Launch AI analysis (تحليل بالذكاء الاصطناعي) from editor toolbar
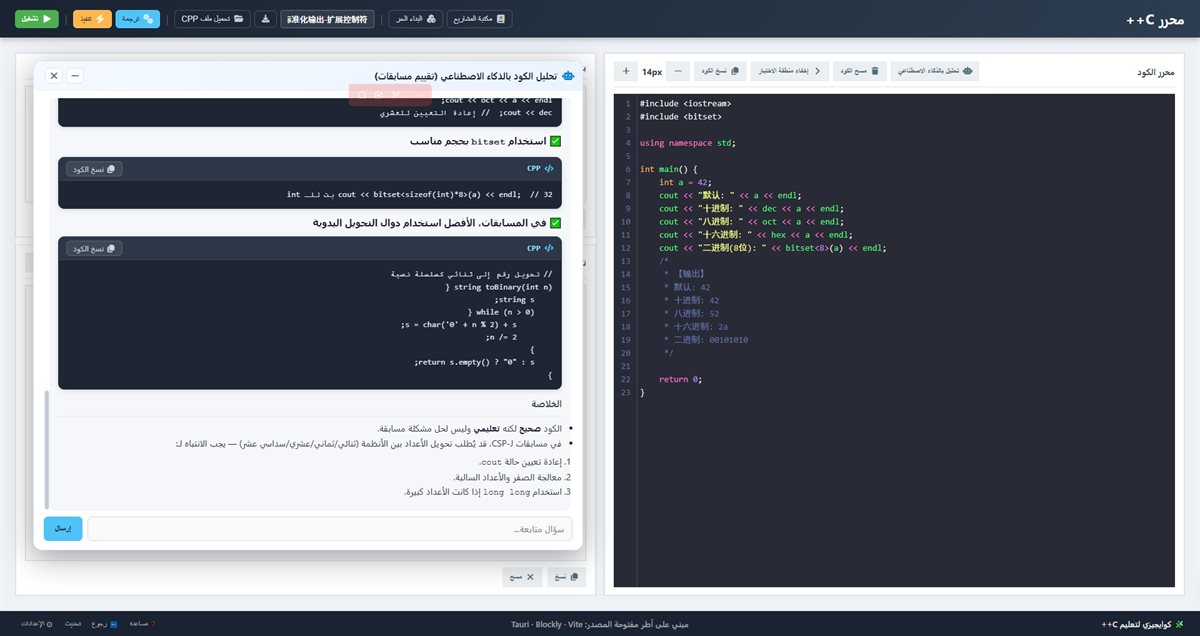The width and height of the screenshot is (1200, 636). [x=935, y=71]
